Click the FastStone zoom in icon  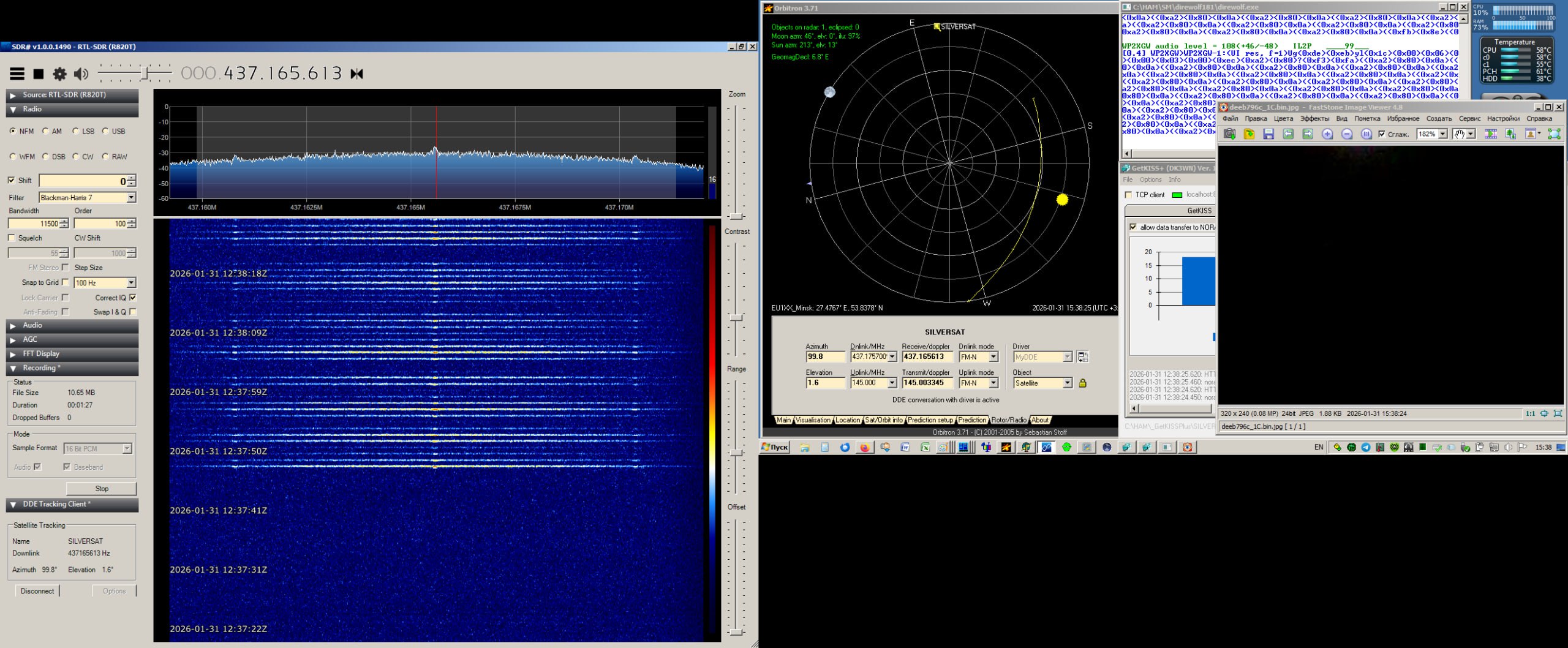click(x=1327, y=134)
